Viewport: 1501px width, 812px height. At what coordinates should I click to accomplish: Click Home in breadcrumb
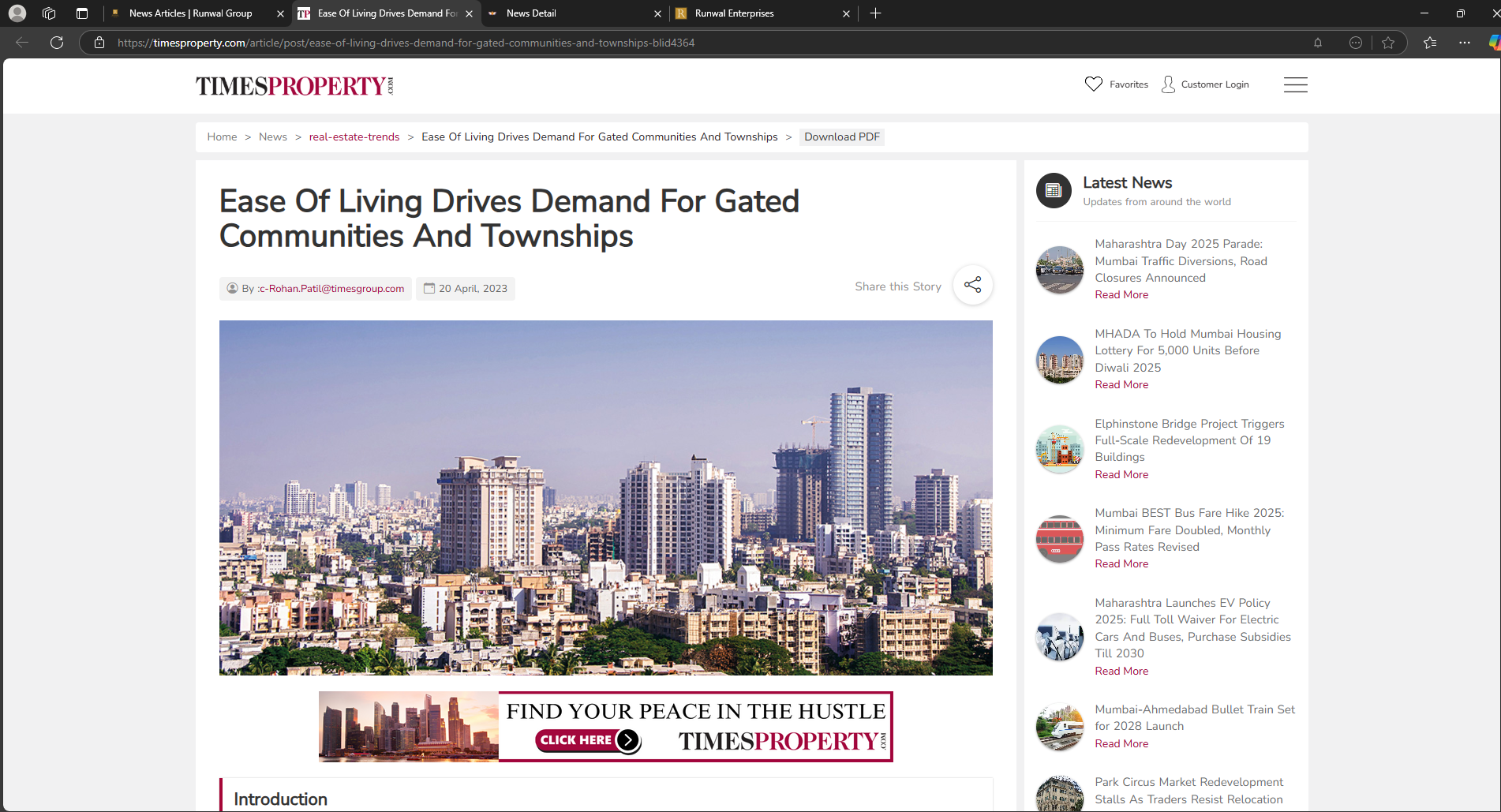[x=222, y=137]
